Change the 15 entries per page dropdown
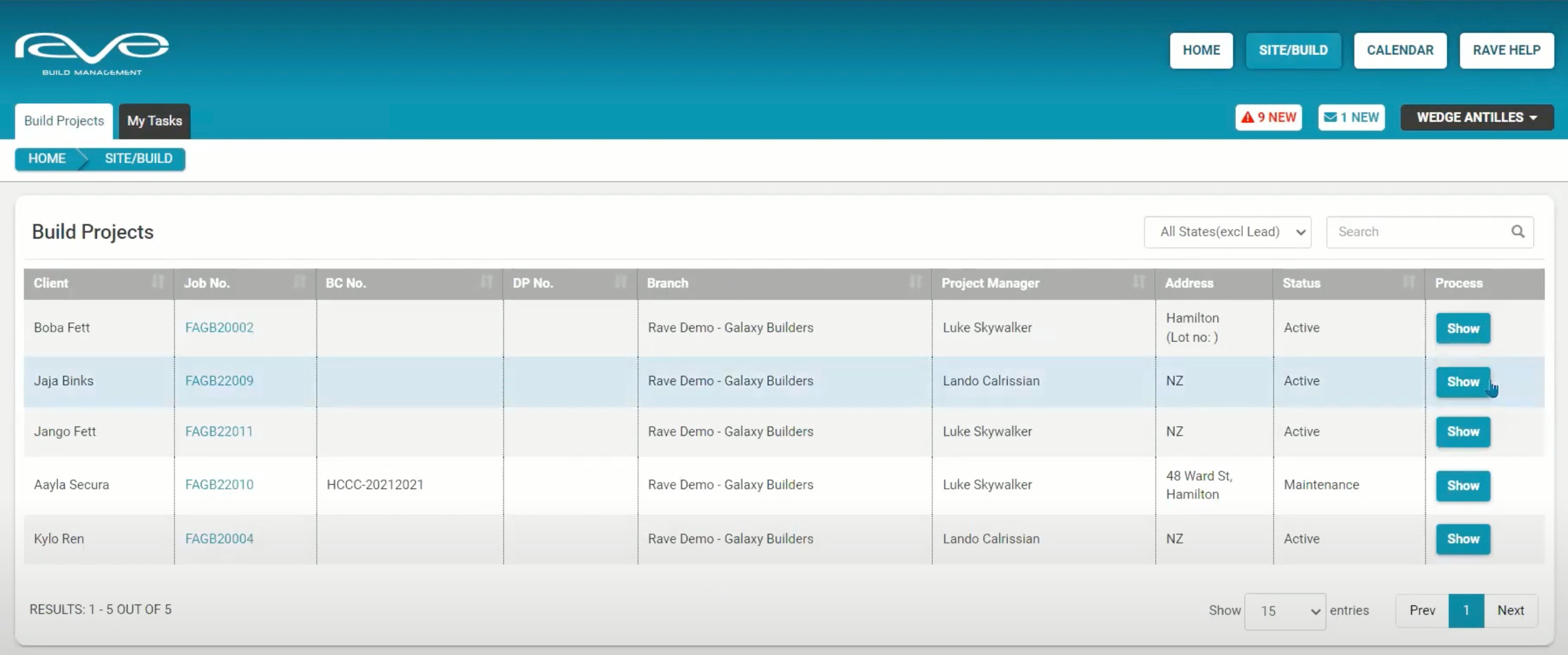1568x655 pixels. 1285,611
